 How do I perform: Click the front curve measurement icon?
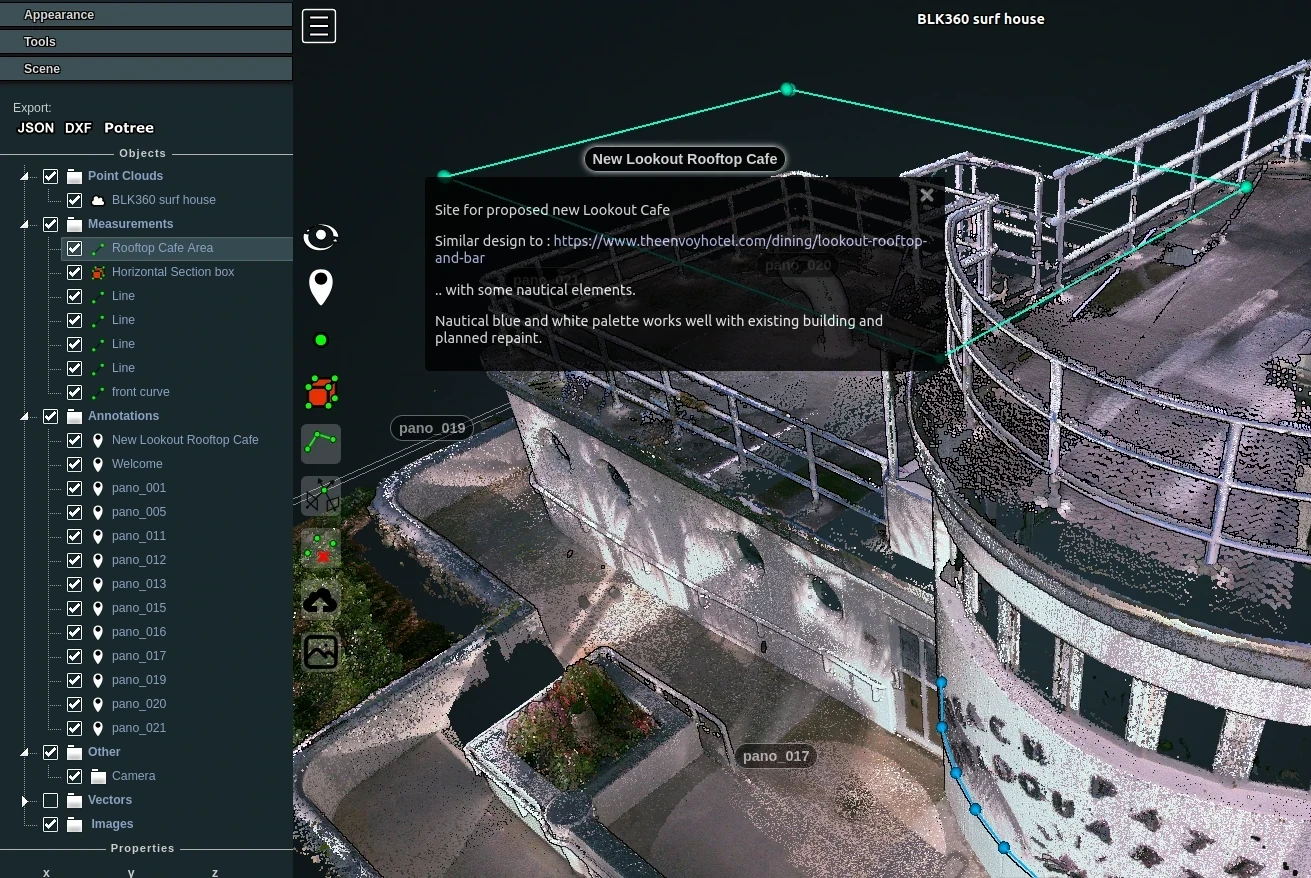(x=98, y=392)
